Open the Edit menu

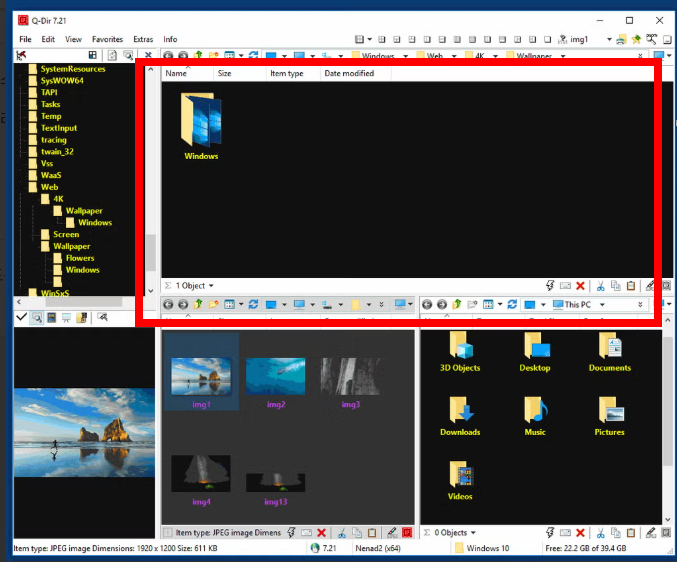(48, 39)
